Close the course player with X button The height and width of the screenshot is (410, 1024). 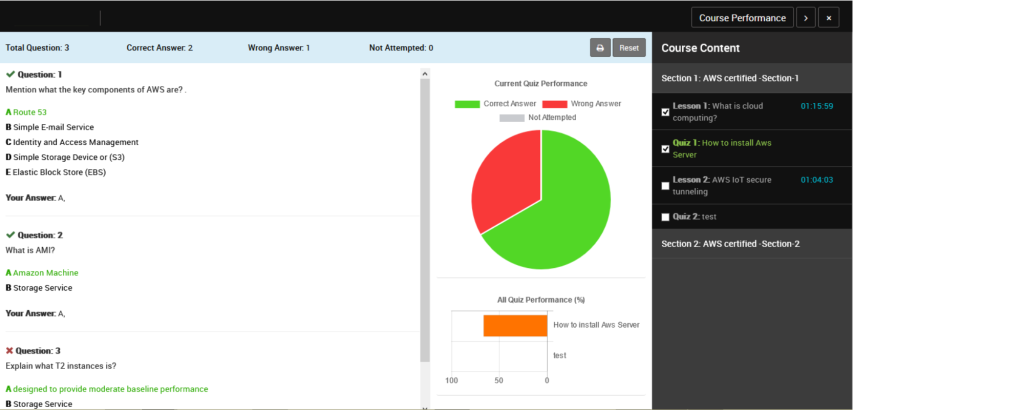pyautogui.click(x=829, y=18)
